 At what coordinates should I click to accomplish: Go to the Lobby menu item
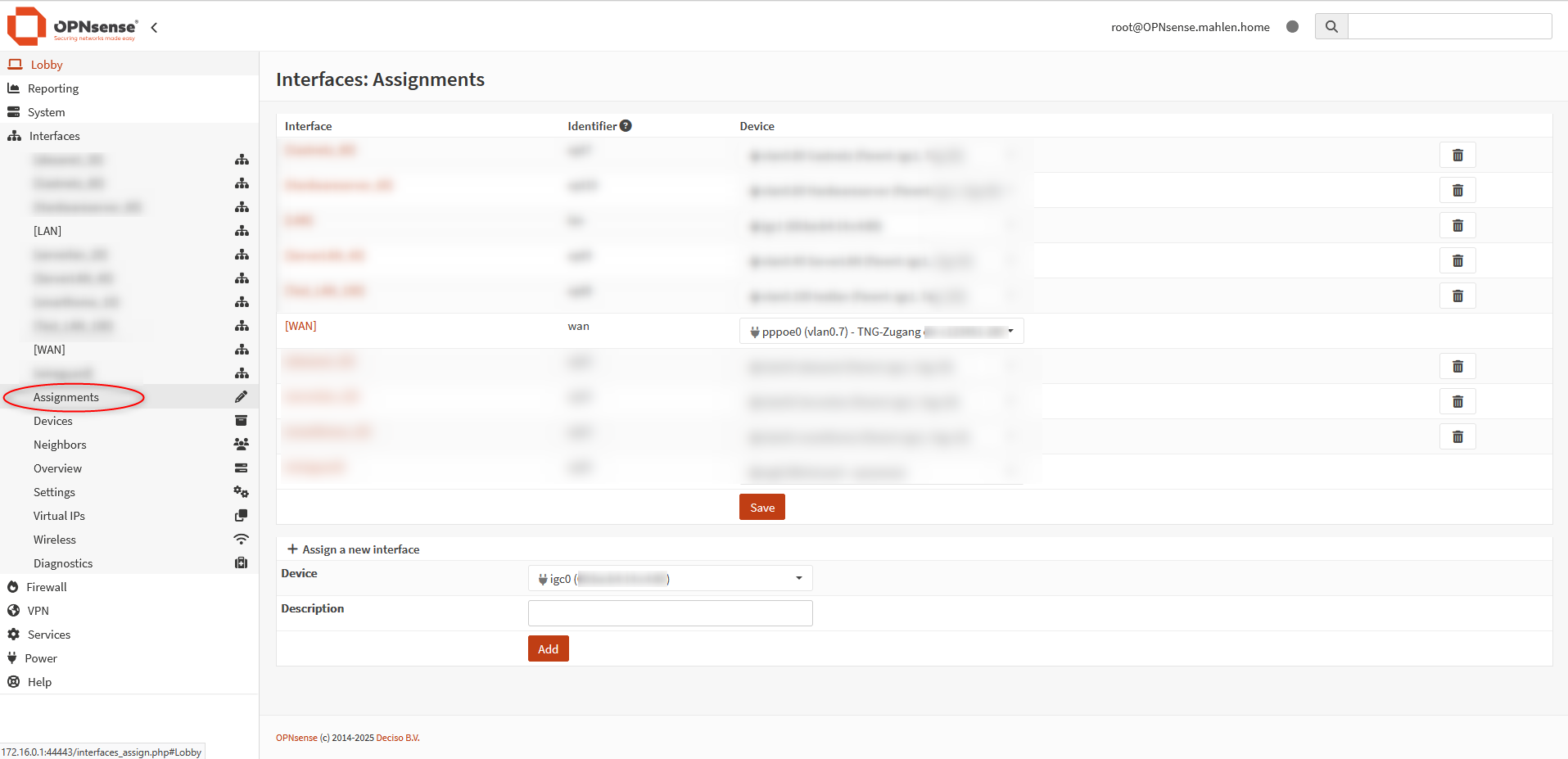tap(47, 65)
